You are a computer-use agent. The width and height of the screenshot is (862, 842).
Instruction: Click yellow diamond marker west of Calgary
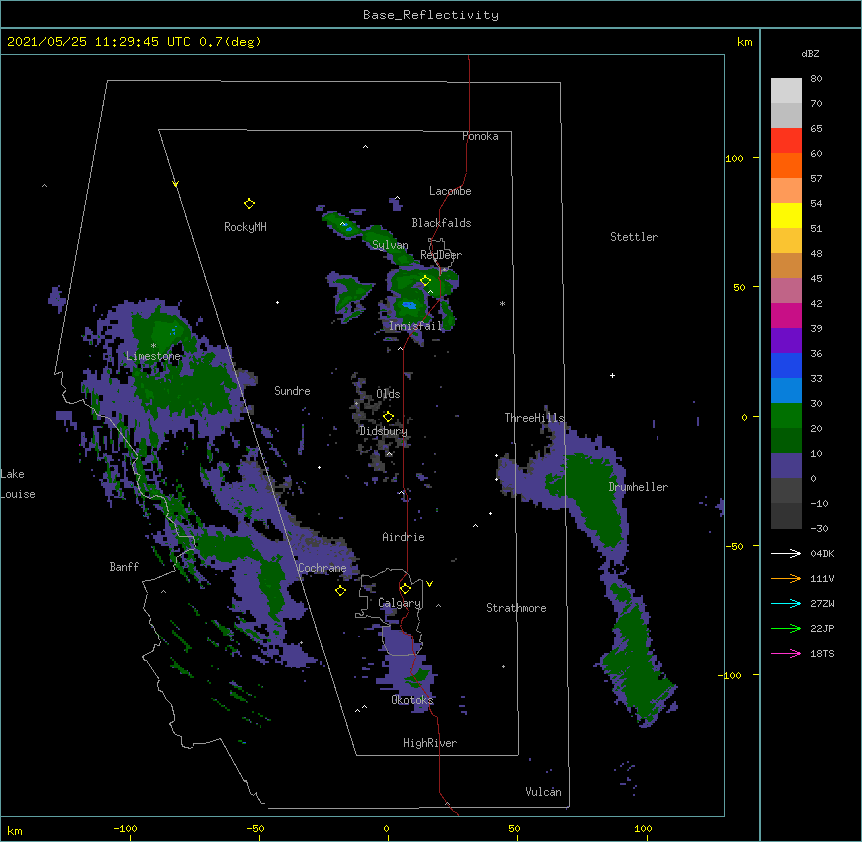(x=340, y=591)
